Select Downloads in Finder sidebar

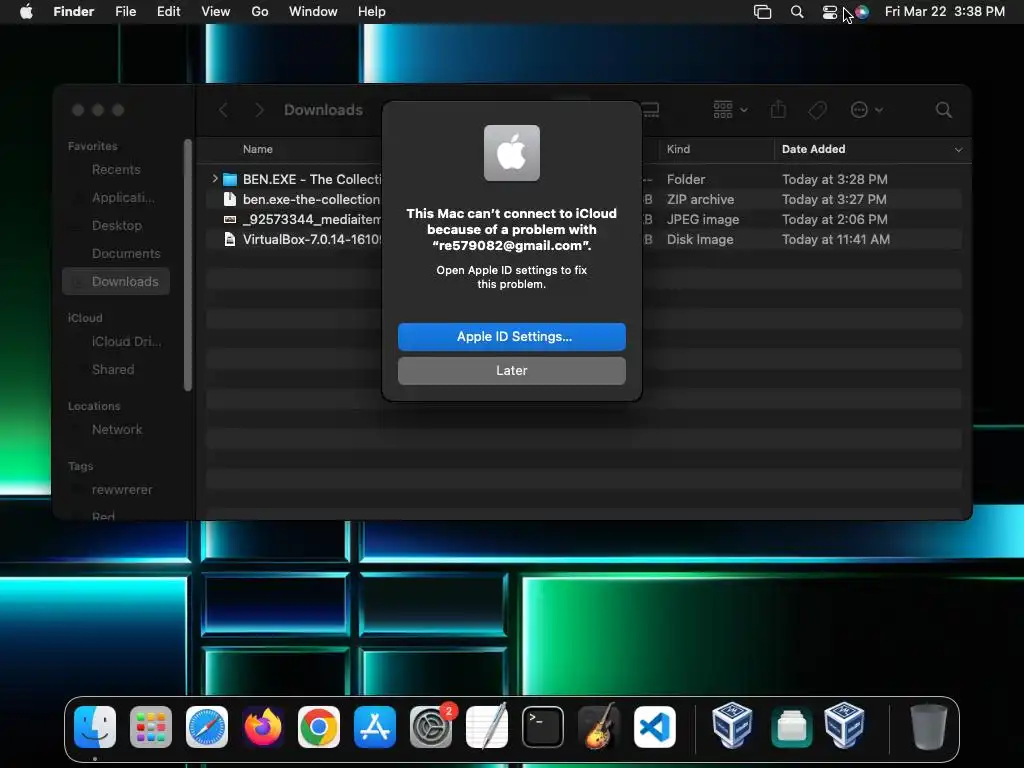(116, 281)
